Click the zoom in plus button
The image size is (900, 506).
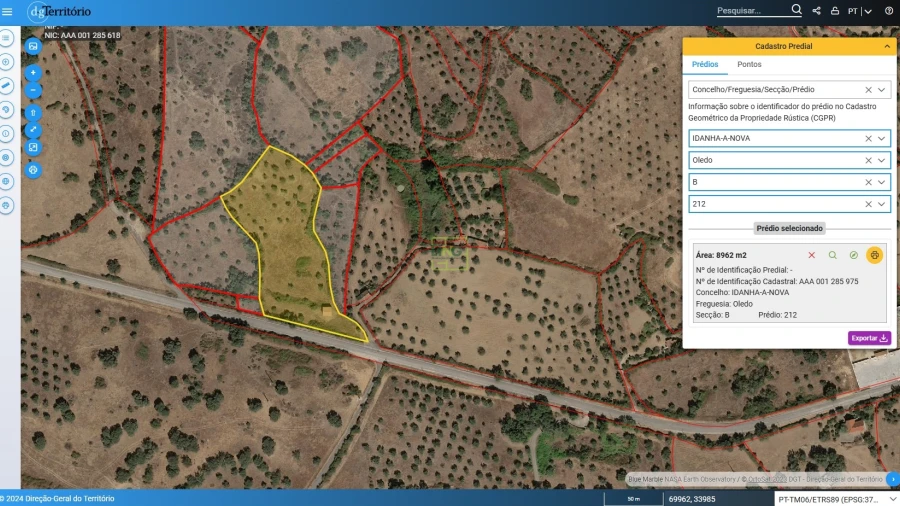[33, 73]
